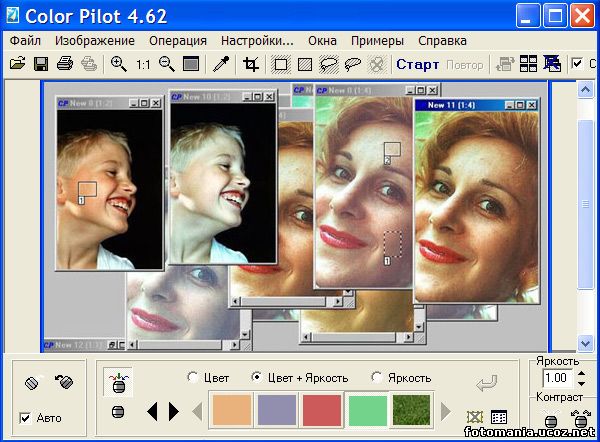Click the main scrollbar up arrow
The height and width of the screenshot is (442, 600).
pyautogui.click(x=585, y=90)
